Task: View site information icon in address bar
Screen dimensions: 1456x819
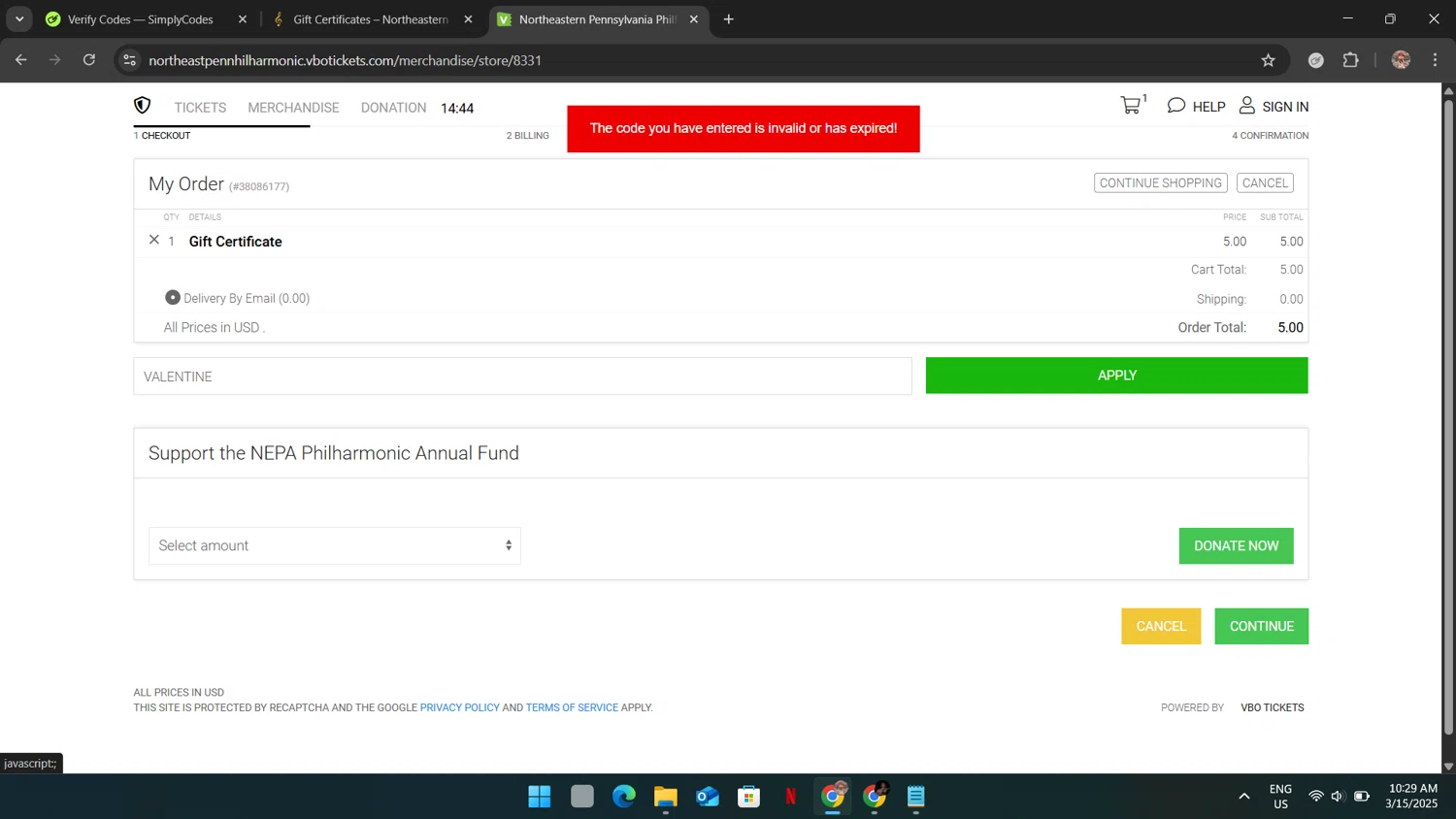Action: point(130,60)
